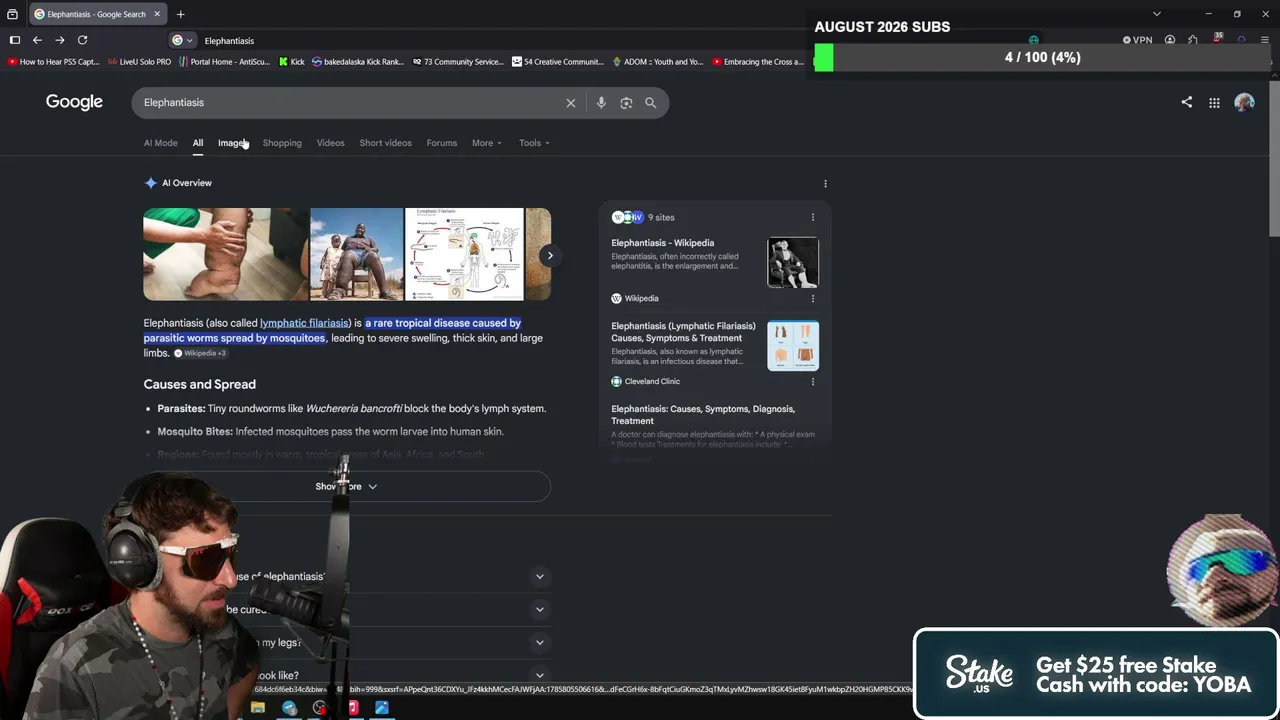Image resolution: width=1280 pixels, height=720 pixels.
Task: Close the Elephantiasis - Google Search tab
Action: [157, 14]
